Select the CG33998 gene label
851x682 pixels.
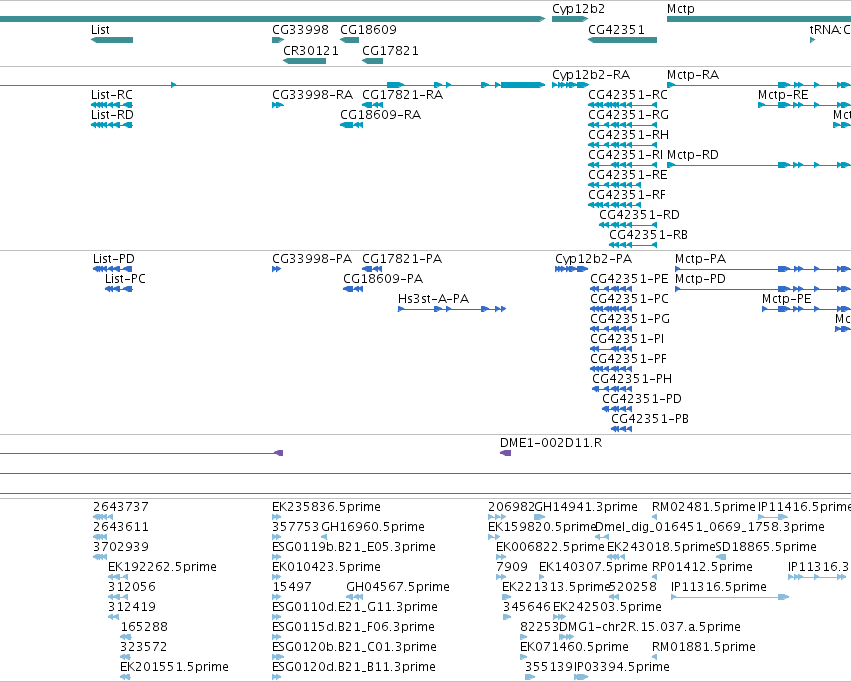click(x=300, y=29)
